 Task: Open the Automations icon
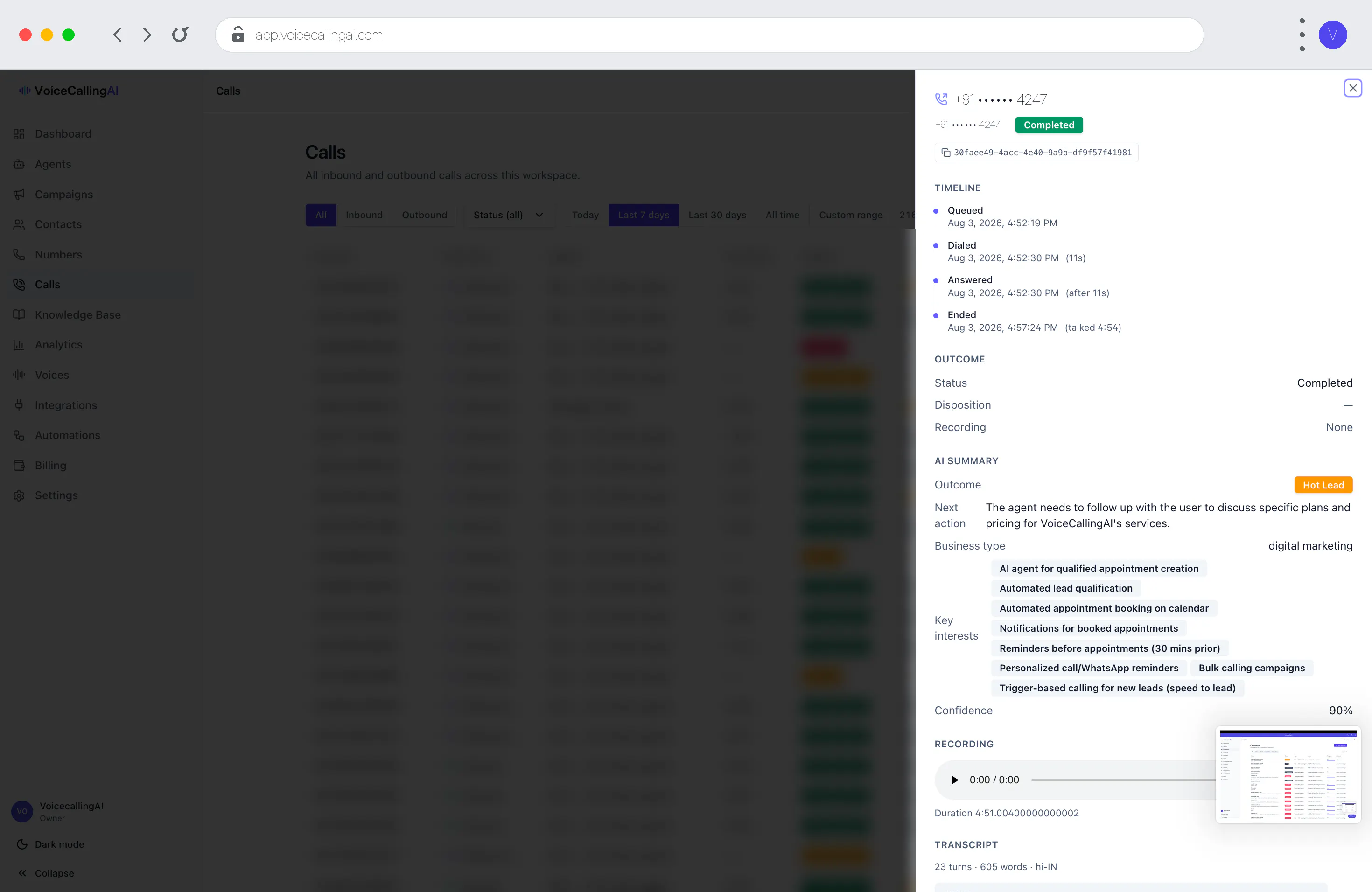coord(19,435)
